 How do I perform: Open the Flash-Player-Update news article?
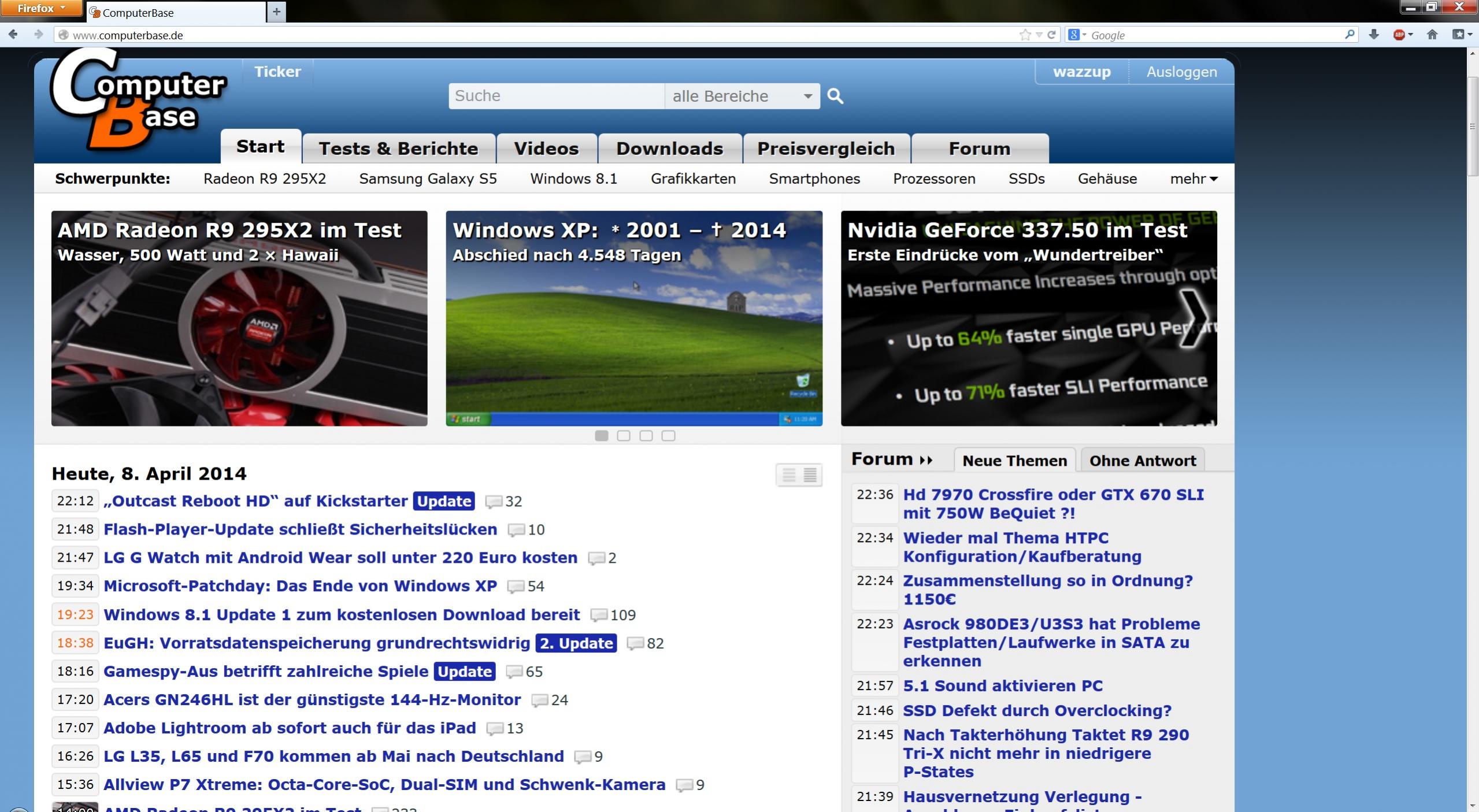click(x=300, y=529)
